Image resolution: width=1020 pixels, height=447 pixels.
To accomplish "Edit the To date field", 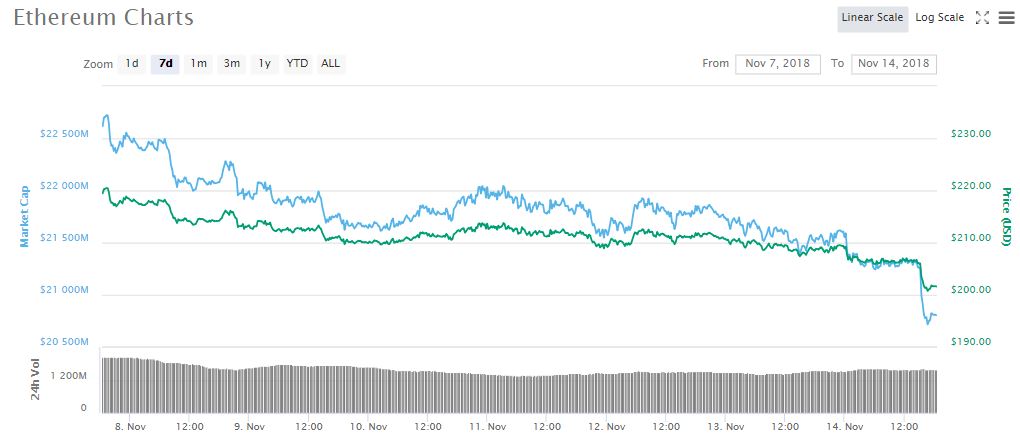I will coord(894,64).
